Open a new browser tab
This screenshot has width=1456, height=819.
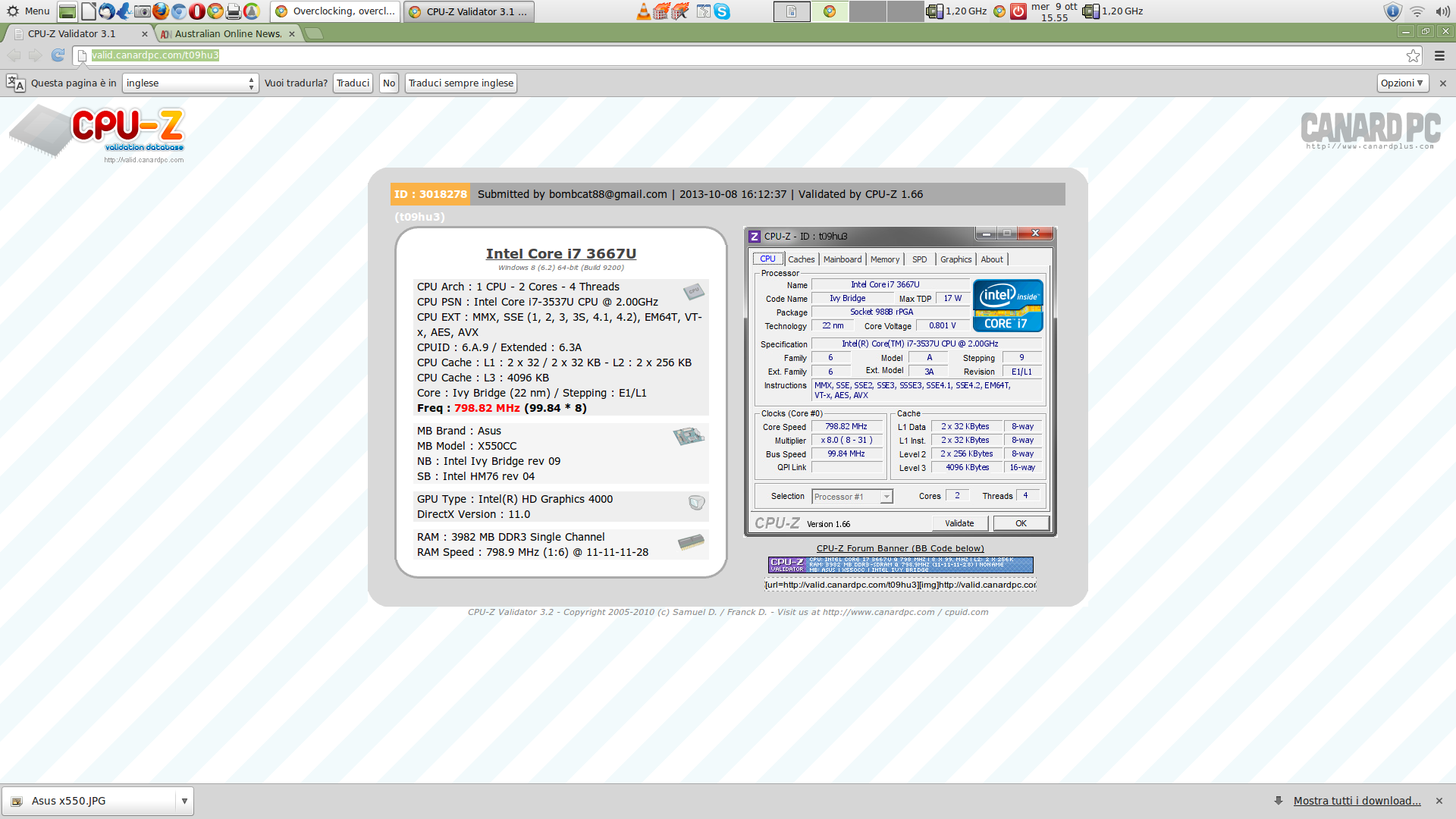coord(314,33)
